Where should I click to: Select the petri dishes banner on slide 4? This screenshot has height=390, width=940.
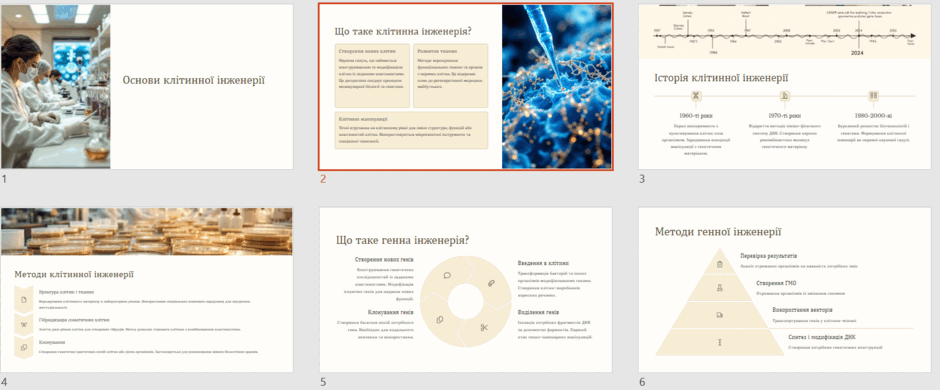(147, 232)
